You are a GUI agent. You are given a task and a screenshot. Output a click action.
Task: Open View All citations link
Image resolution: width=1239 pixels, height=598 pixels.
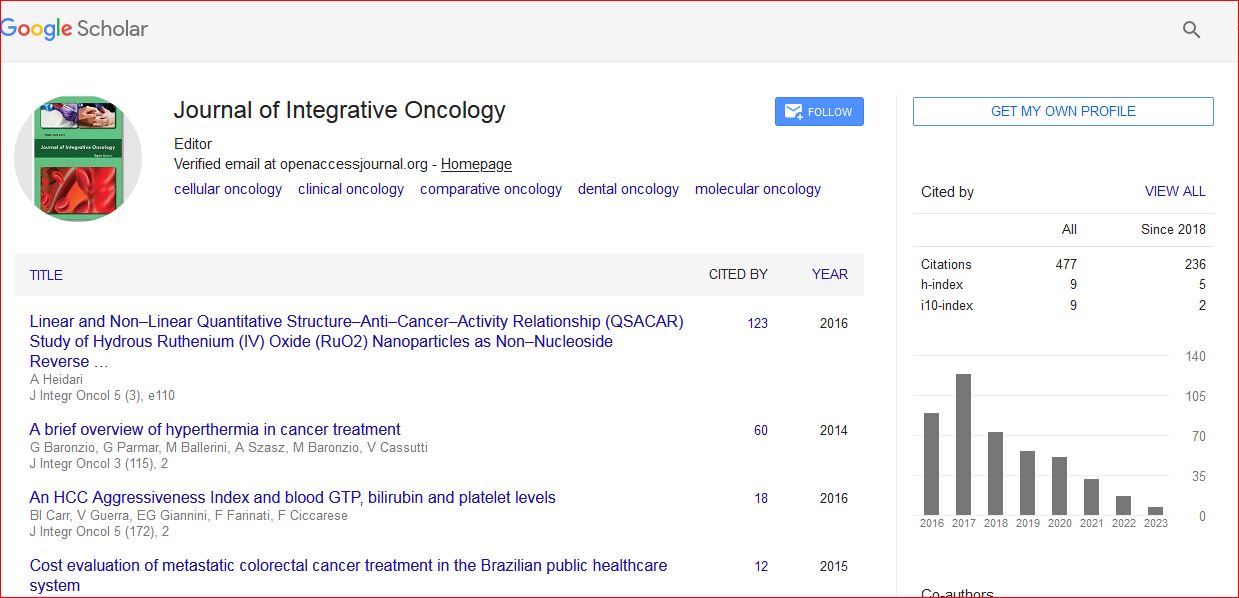(x=1175, y=191)
